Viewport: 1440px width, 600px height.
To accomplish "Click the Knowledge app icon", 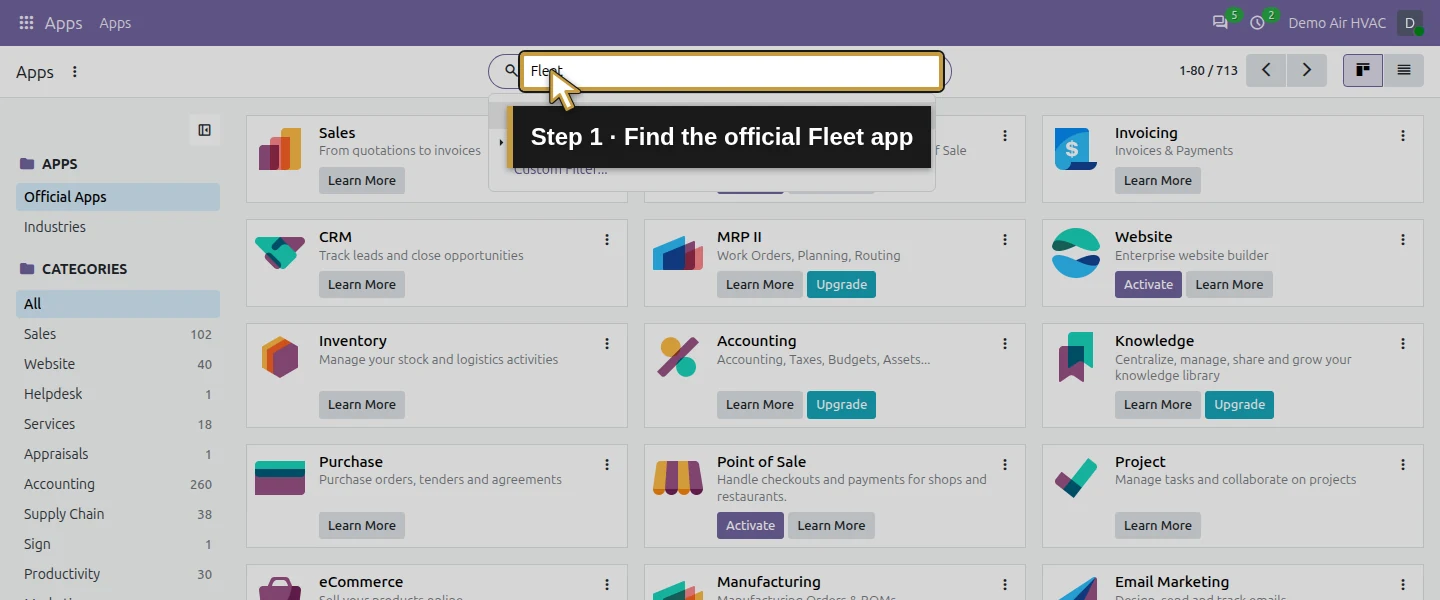I will pyautogui.click(x=1076, y=357).
